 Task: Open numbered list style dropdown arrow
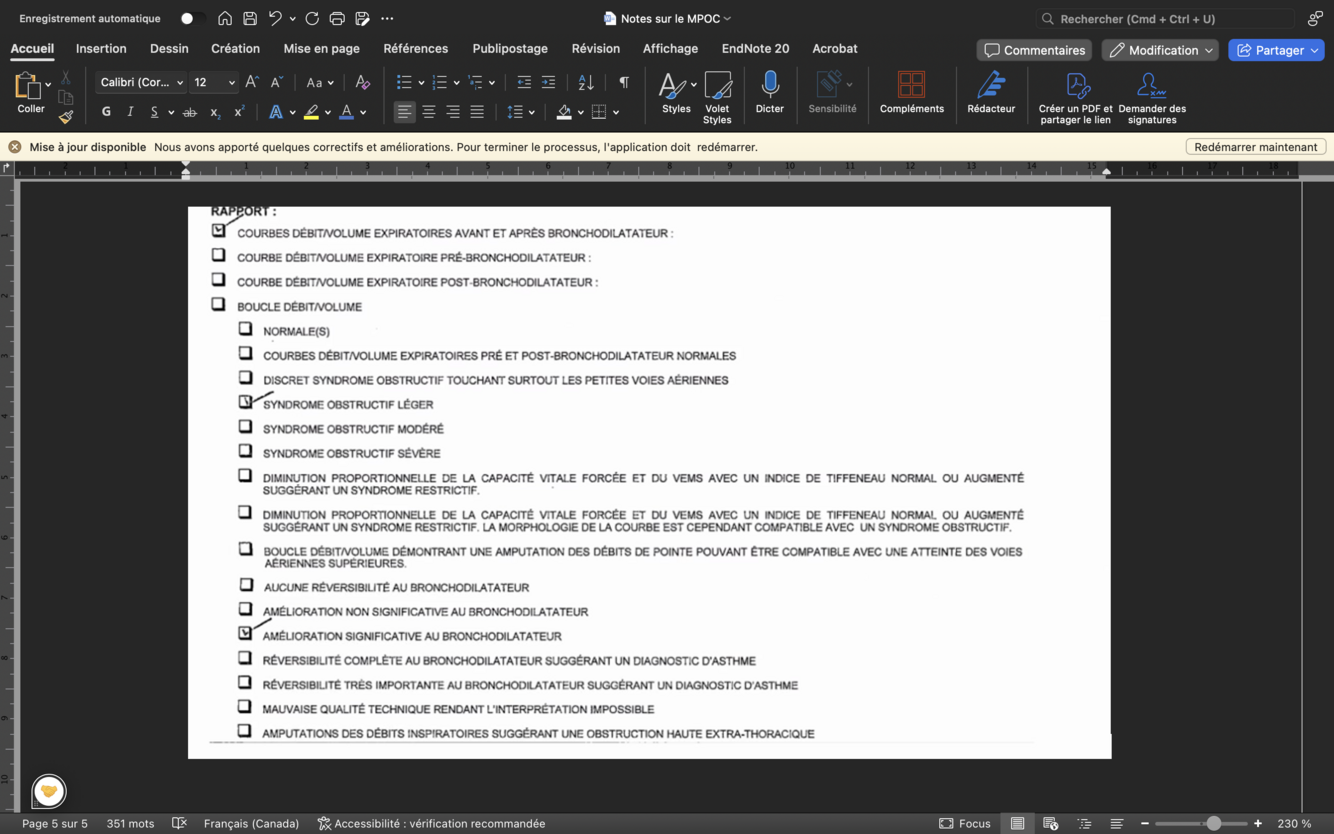[x=456, y=83]
